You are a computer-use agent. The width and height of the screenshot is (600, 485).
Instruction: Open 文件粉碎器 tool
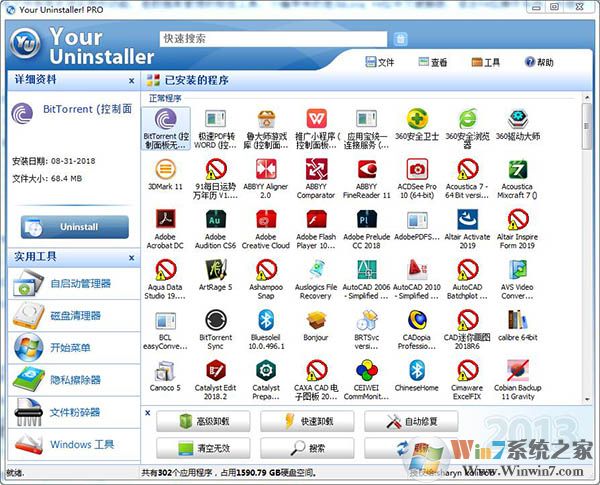pos(74,412)
